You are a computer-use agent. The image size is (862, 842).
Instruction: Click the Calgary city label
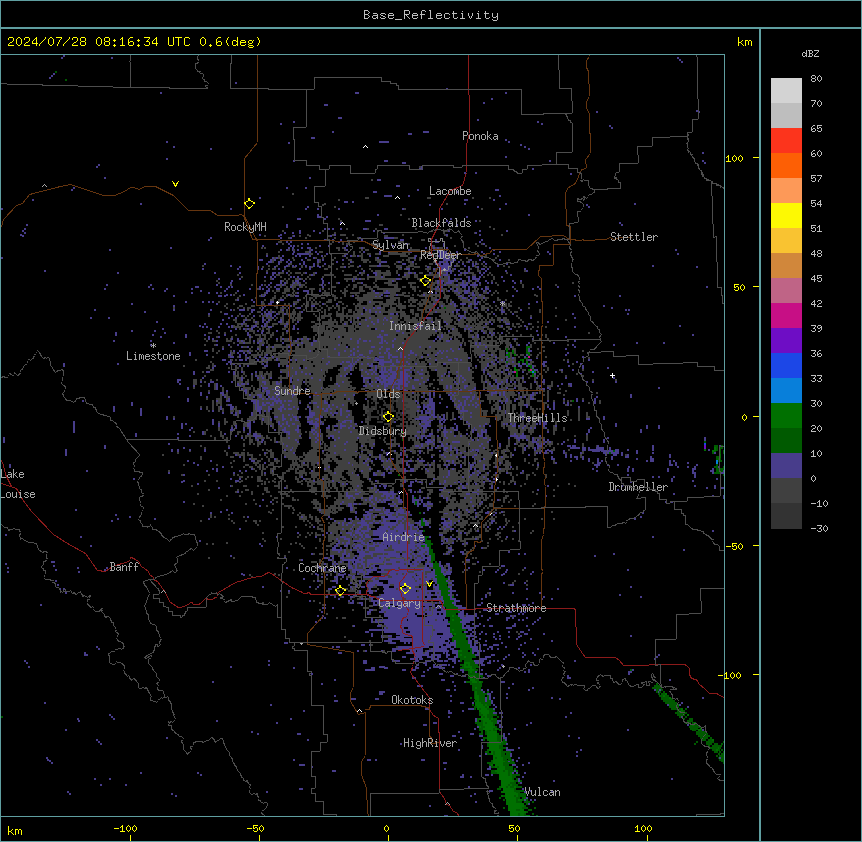coord(400,603)
